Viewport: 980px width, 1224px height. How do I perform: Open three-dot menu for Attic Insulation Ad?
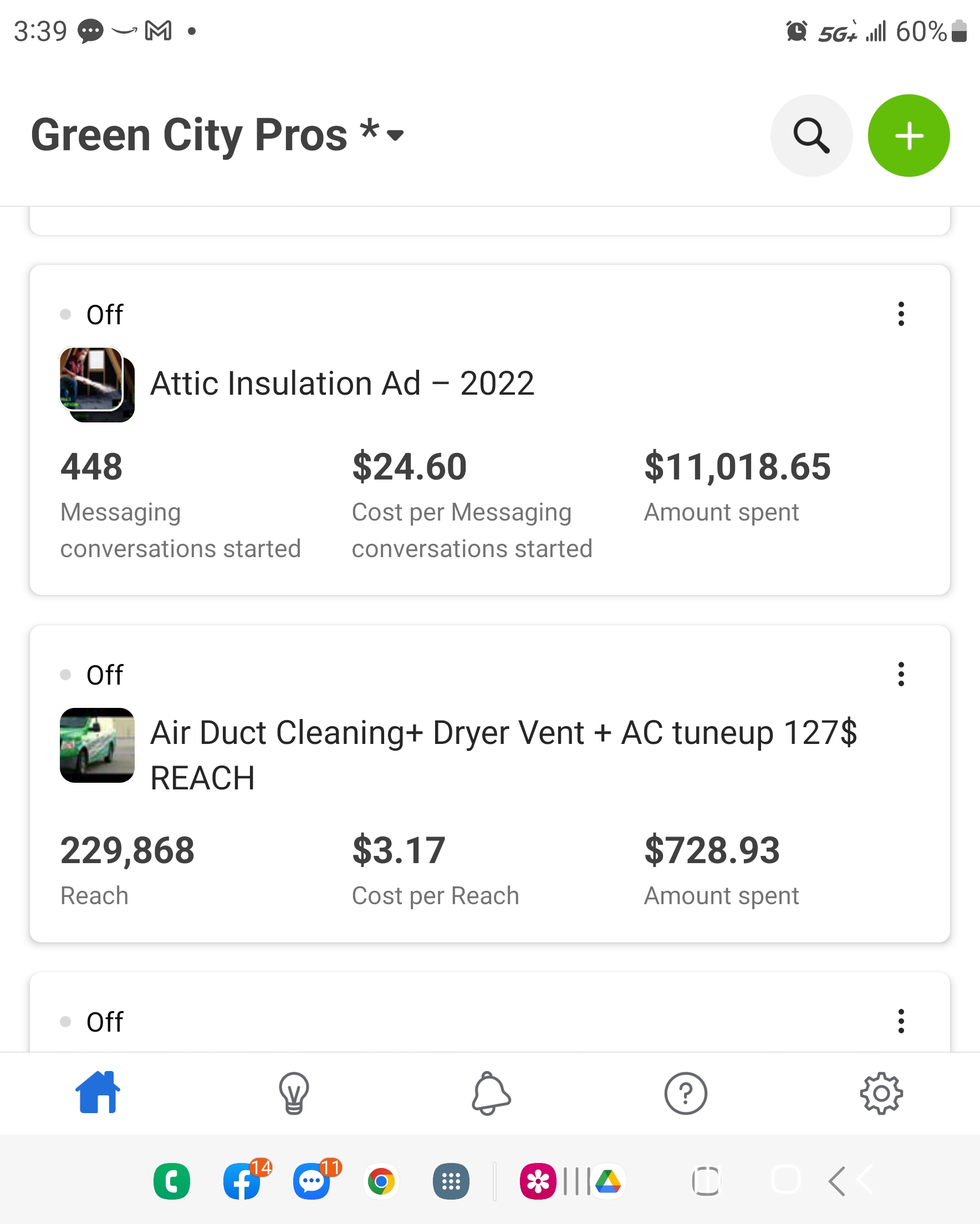(x=901, y=314)
